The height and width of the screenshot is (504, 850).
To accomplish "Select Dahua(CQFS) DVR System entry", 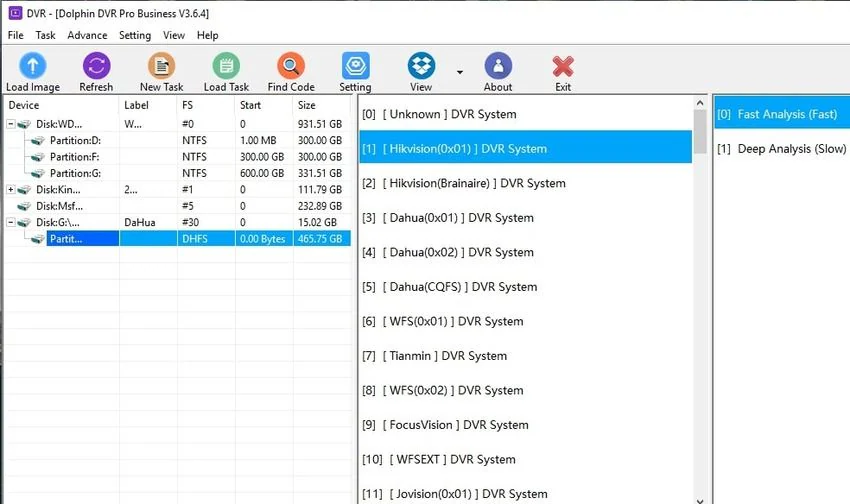I will [525, 287].
